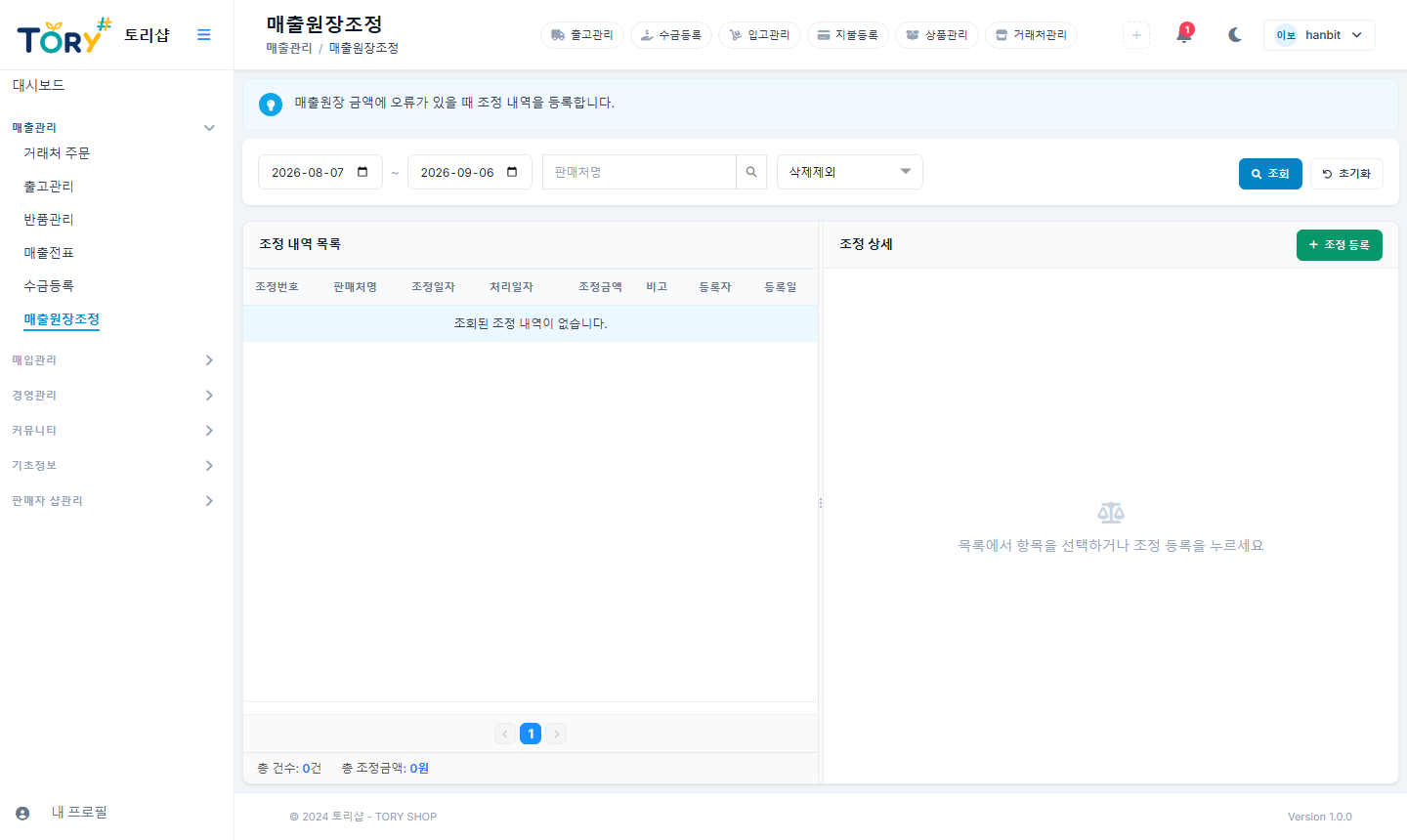Image resolution: width=1407 pixels, height=840 pixels.
Task: Open 출고관리 shortcut in top bar
Action: click(582, 35)
